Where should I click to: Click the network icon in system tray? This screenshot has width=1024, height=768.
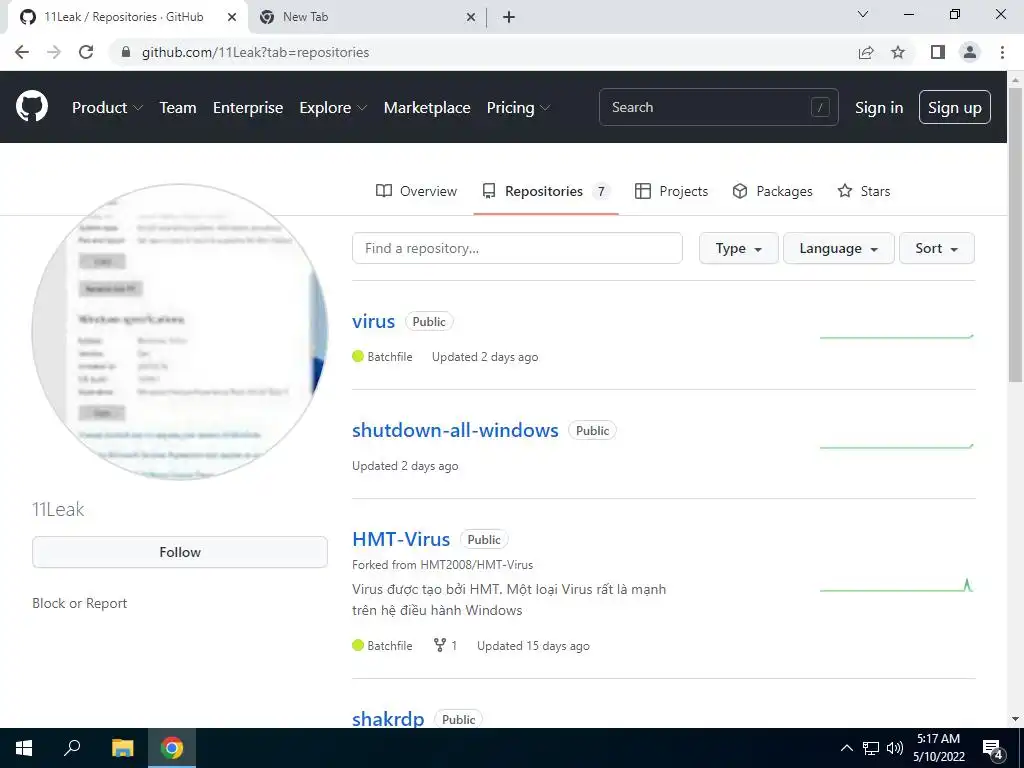click(x=871, y=748)
